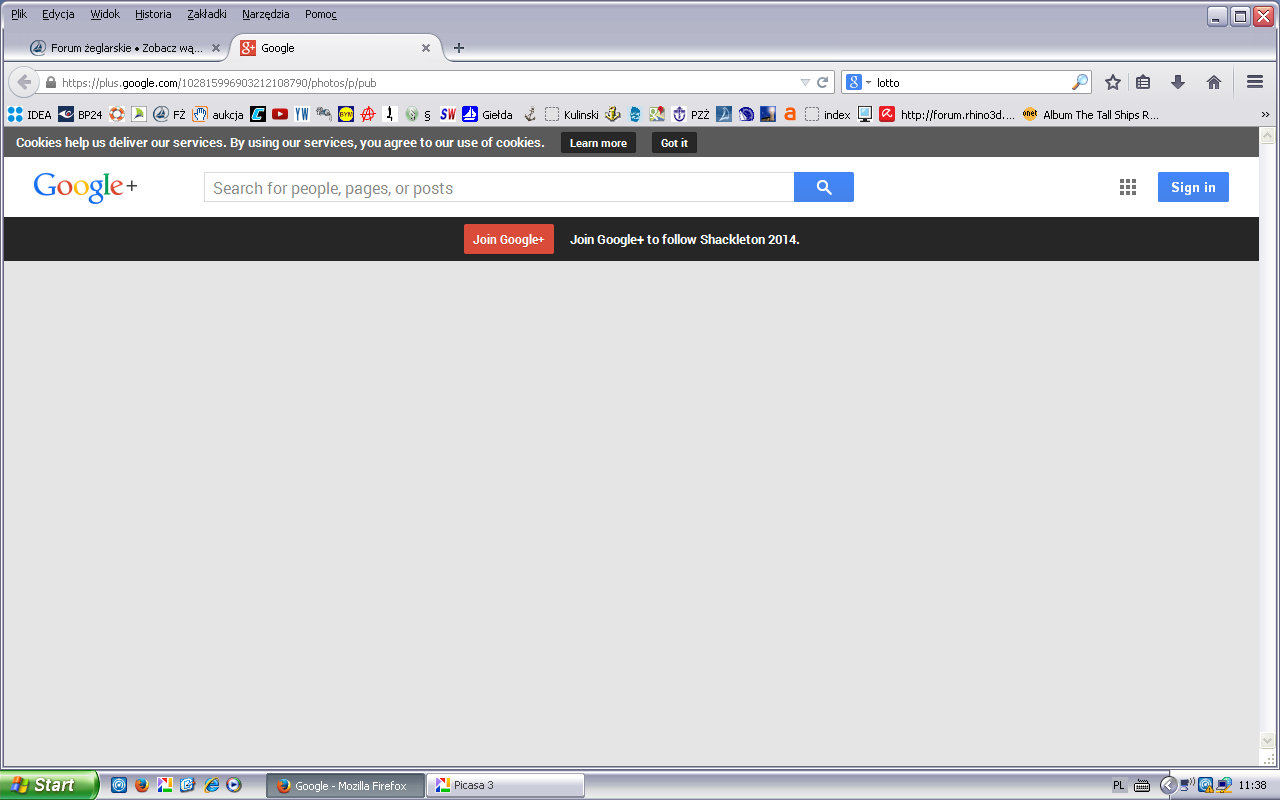Open the Widok menu
The image size is (1280, 800).
(x=105, y=14)
